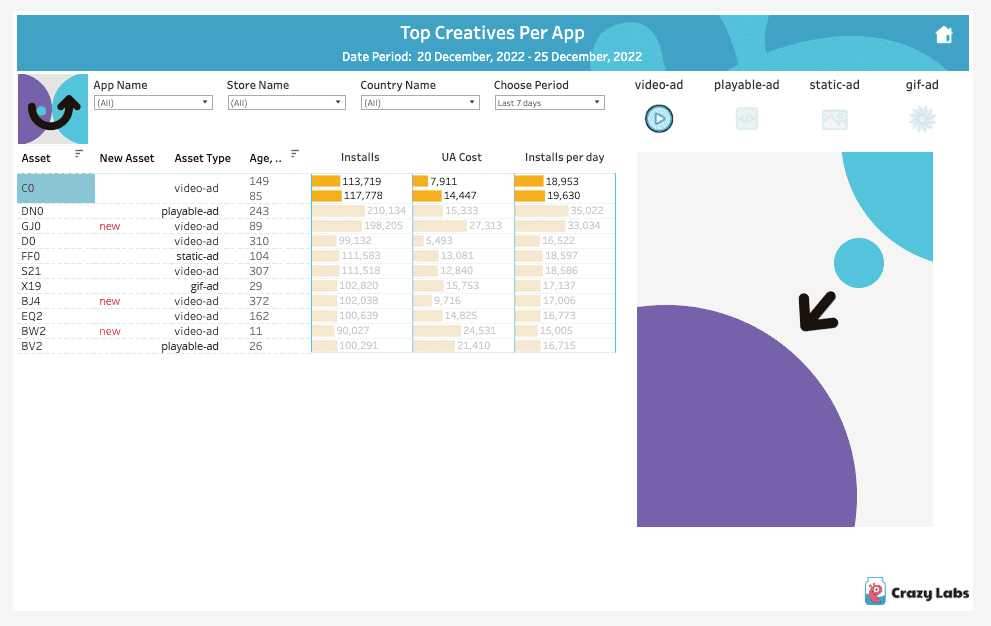
Task: Click the Installs column header
Action: click(x=360, y=157)
